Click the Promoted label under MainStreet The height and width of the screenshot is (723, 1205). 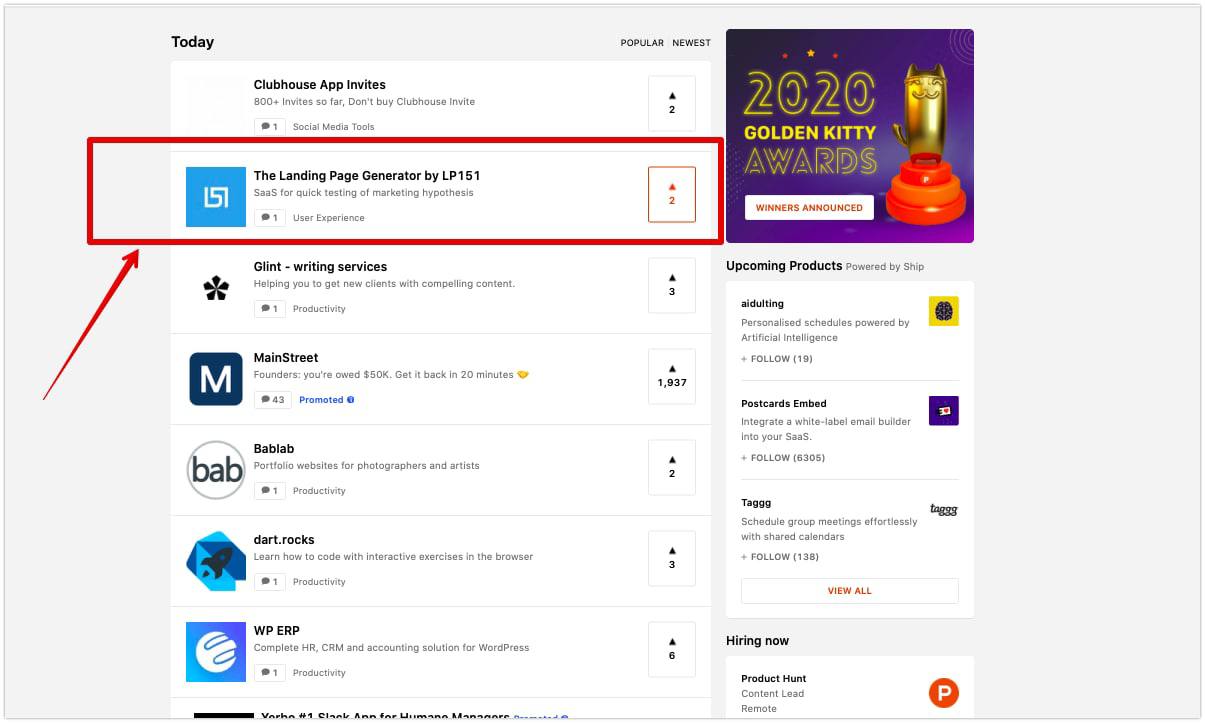tap(326, 400)
